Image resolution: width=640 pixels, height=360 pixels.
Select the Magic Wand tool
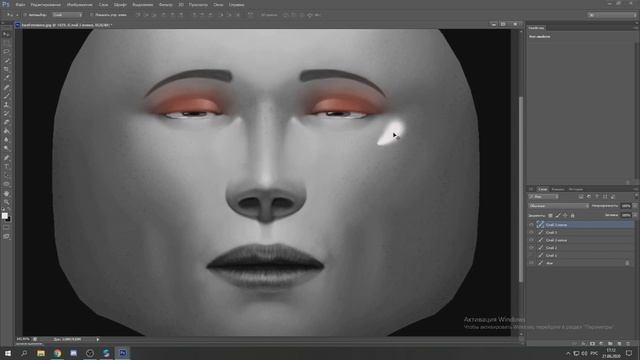pyautogui.click(x=6, y=60)
